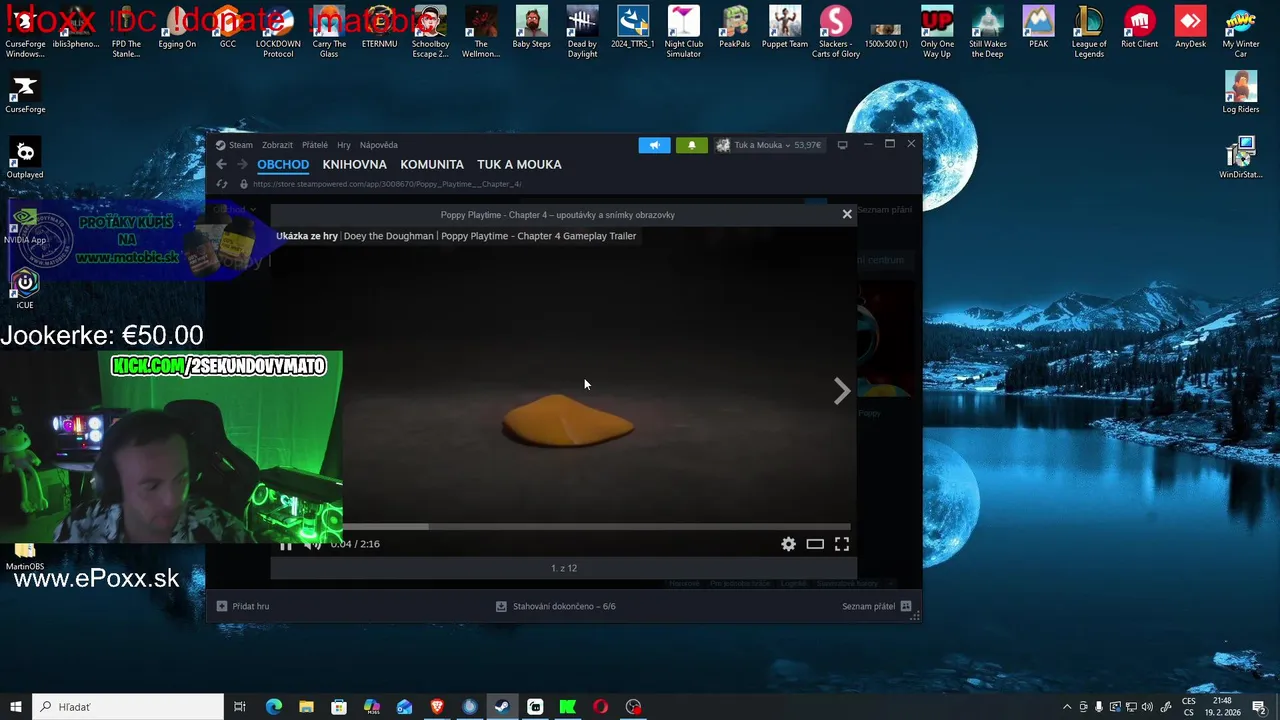Viewport: 1280px width, 720px height.
Task: Open Stahování dokončeno downloads status
Action: [x=556, y=606]
